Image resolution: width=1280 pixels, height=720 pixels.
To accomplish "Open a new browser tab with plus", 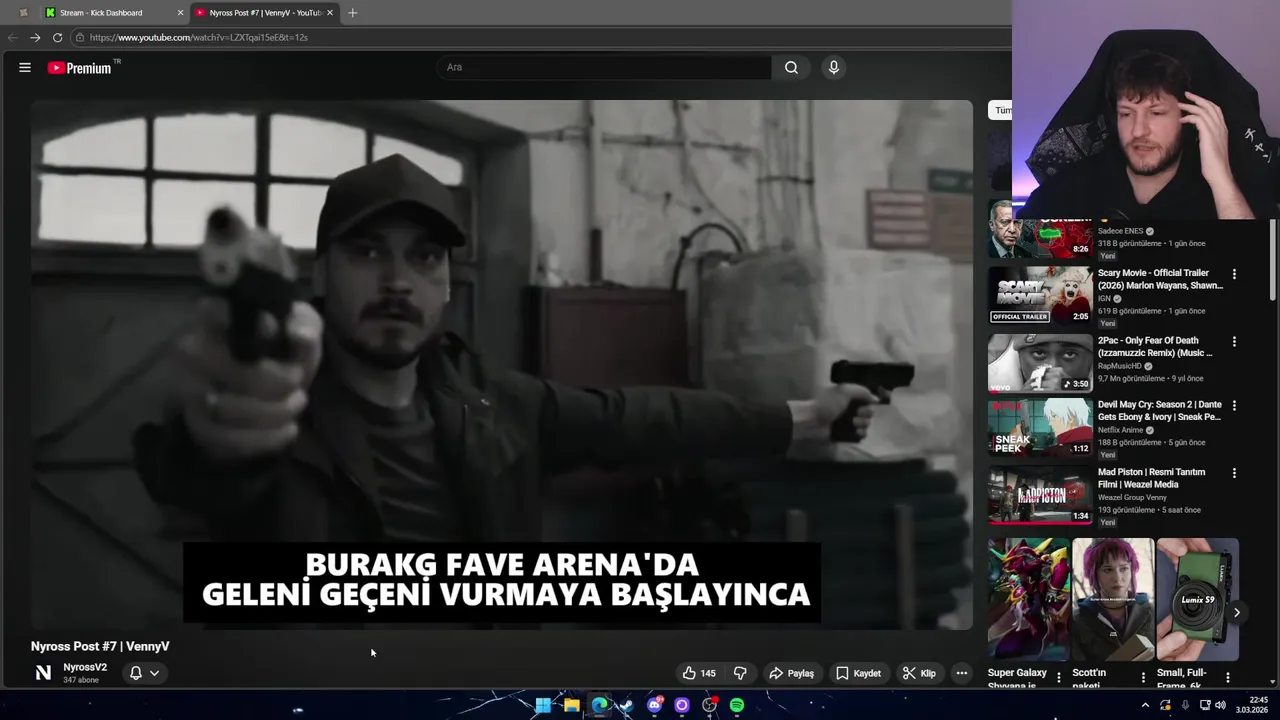I will (x=352, y=13).
